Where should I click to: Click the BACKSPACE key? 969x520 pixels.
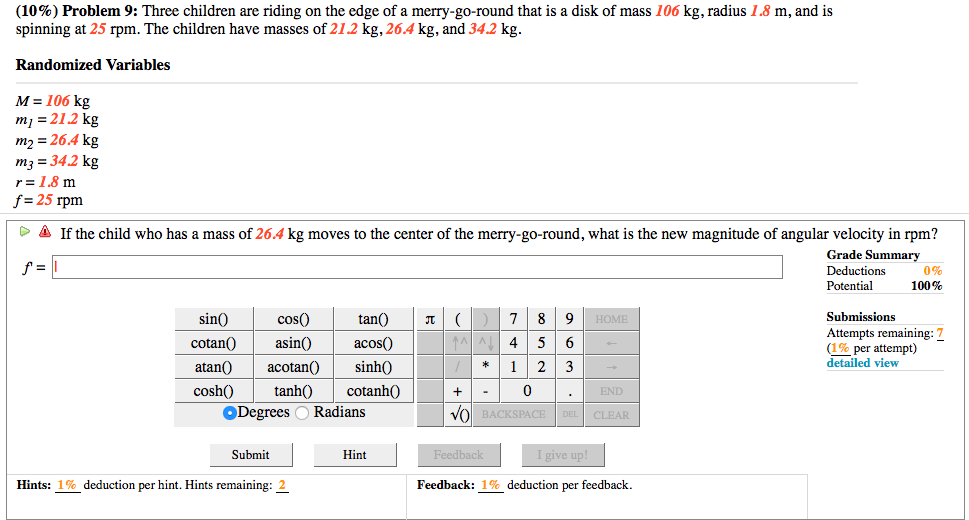click(514, 415)
